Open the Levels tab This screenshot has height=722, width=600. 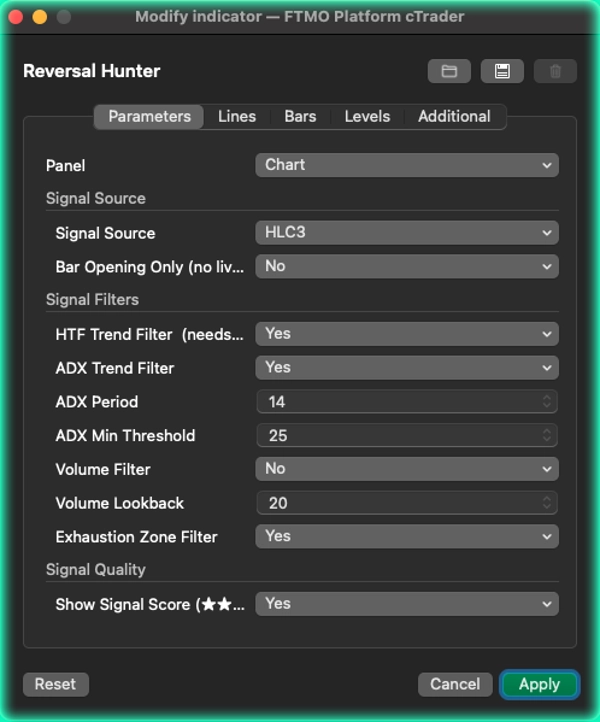point(367,116)
